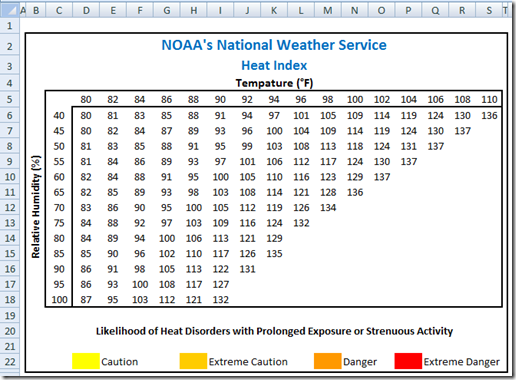
Task: Select column M header
Action: (x=328, y=11)
